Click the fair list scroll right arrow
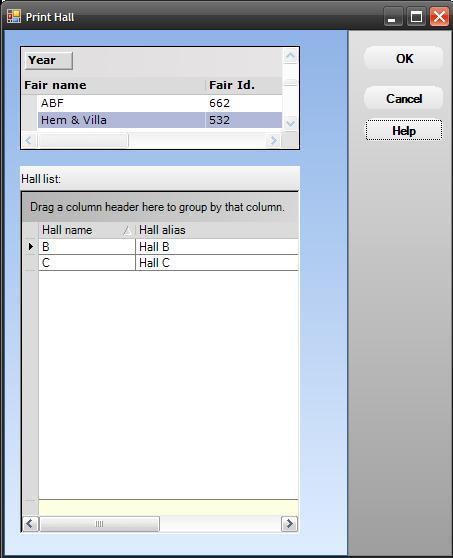 [x=273, y=140]
